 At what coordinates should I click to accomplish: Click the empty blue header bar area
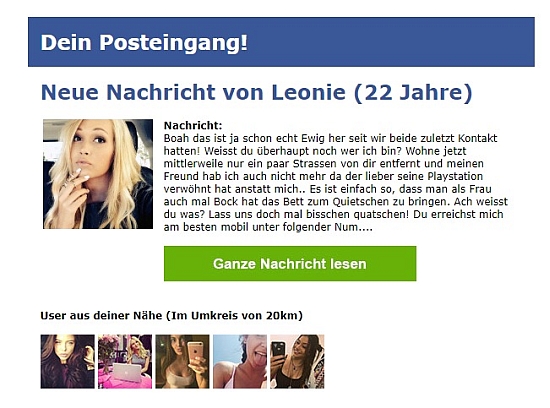pos(391,42)
